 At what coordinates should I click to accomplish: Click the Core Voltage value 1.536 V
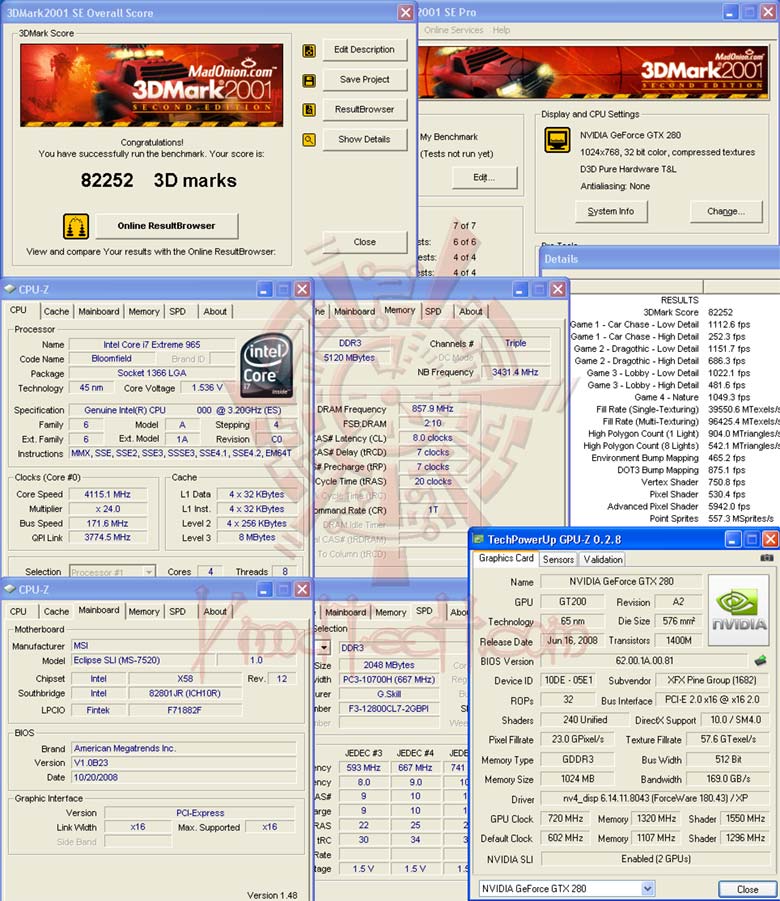[207, 388]
